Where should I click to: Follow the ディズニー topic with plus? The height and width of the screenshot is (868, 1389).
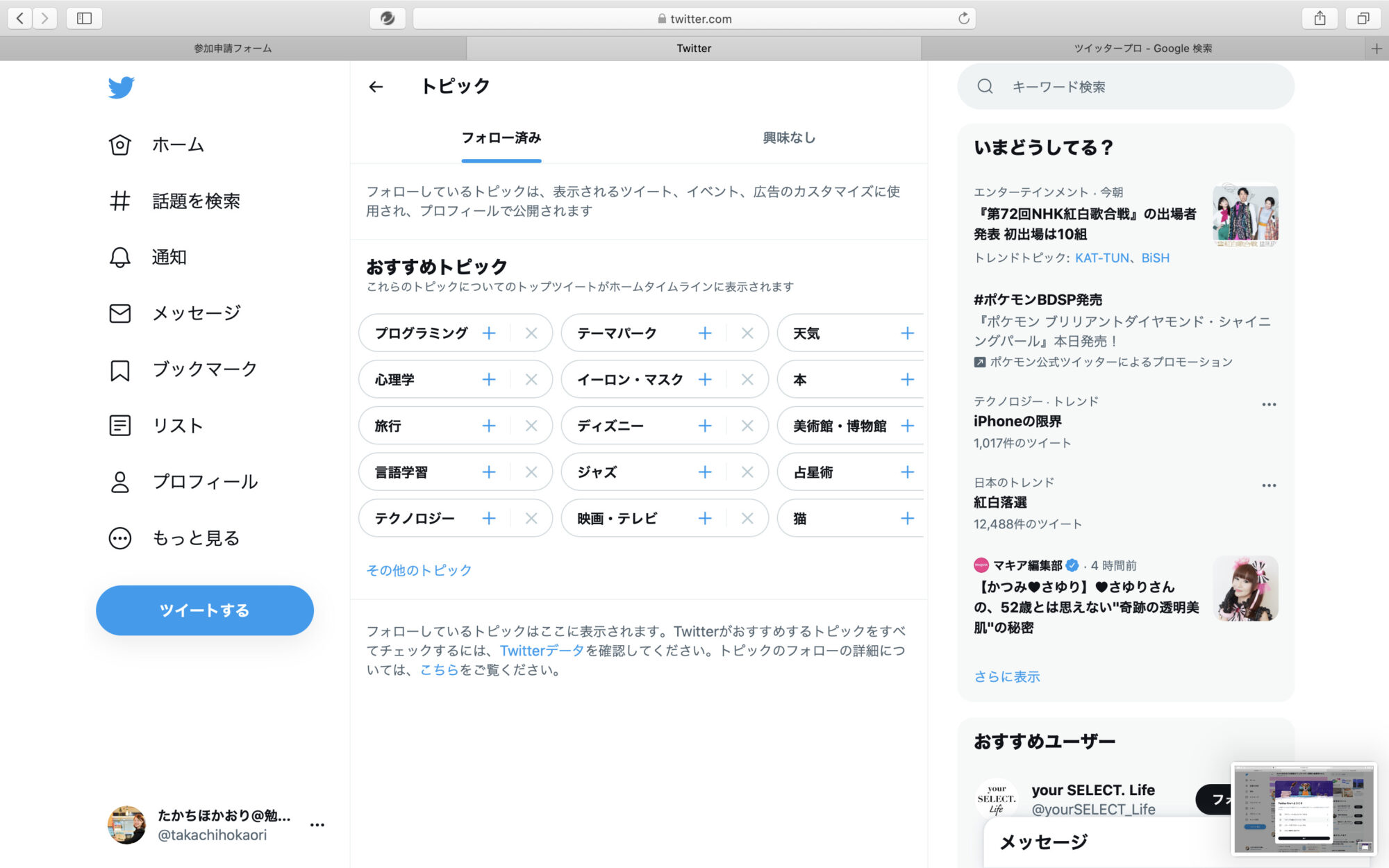[705, 426]
